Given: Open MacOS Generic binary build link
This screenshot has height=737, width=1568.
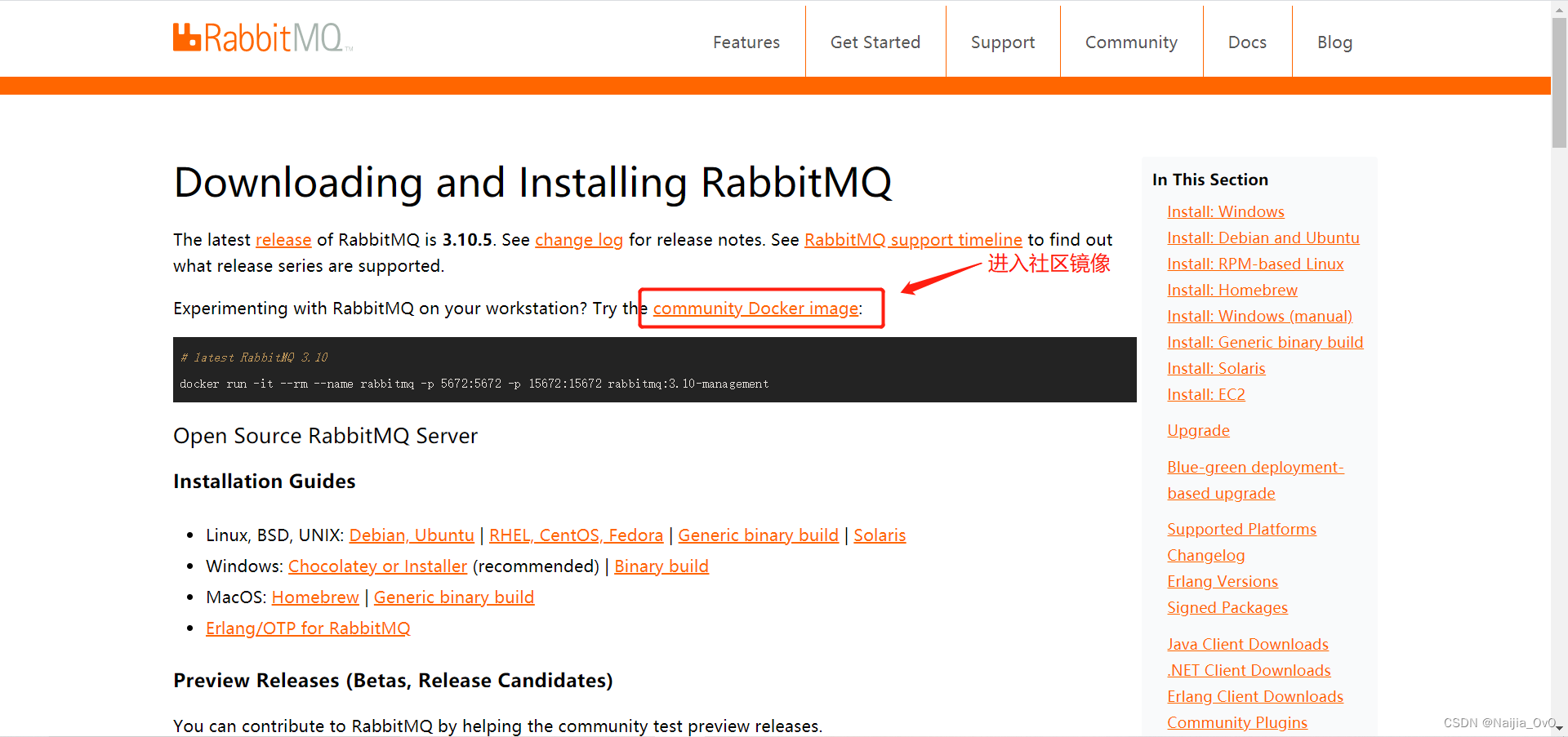Looking at the screenshot, I should [454, 597].
